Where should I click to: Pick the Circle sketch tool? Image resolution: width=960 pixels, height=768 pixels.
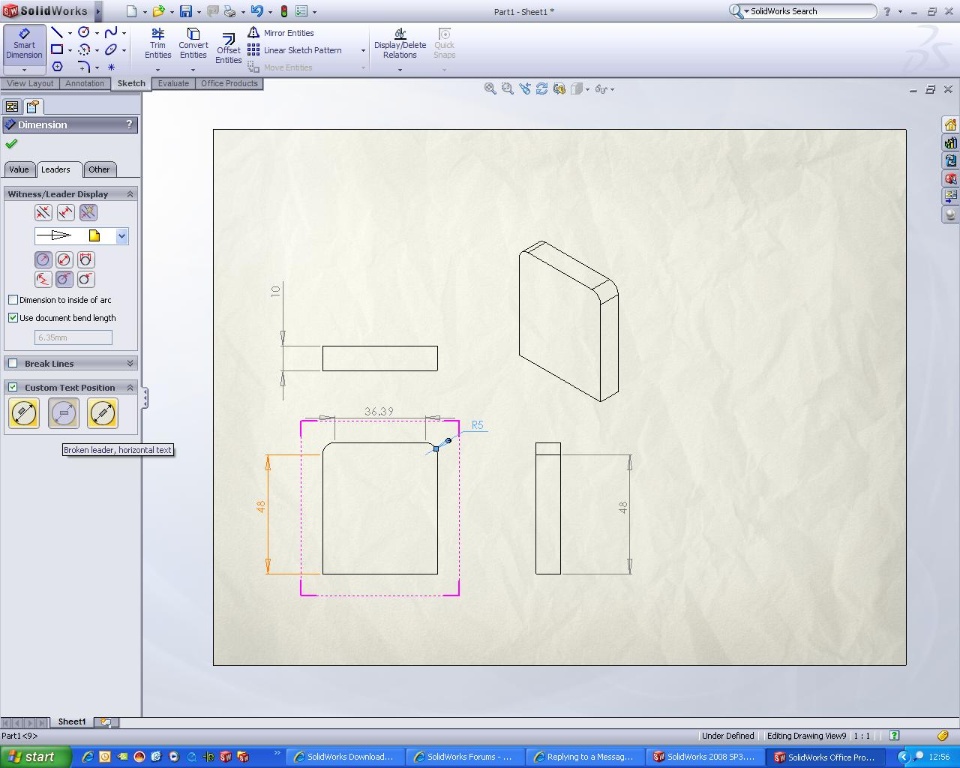tap(84, 32)
